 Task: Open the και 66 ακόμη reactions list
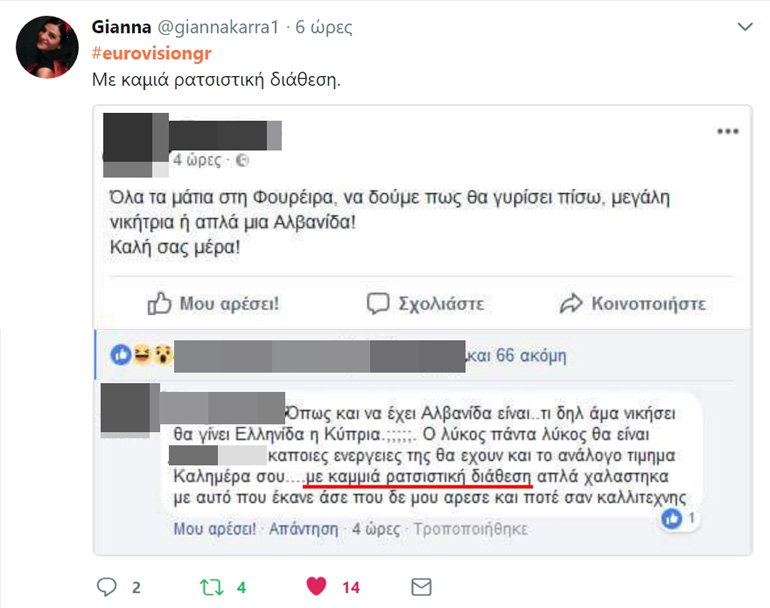(x=517, y=355)
